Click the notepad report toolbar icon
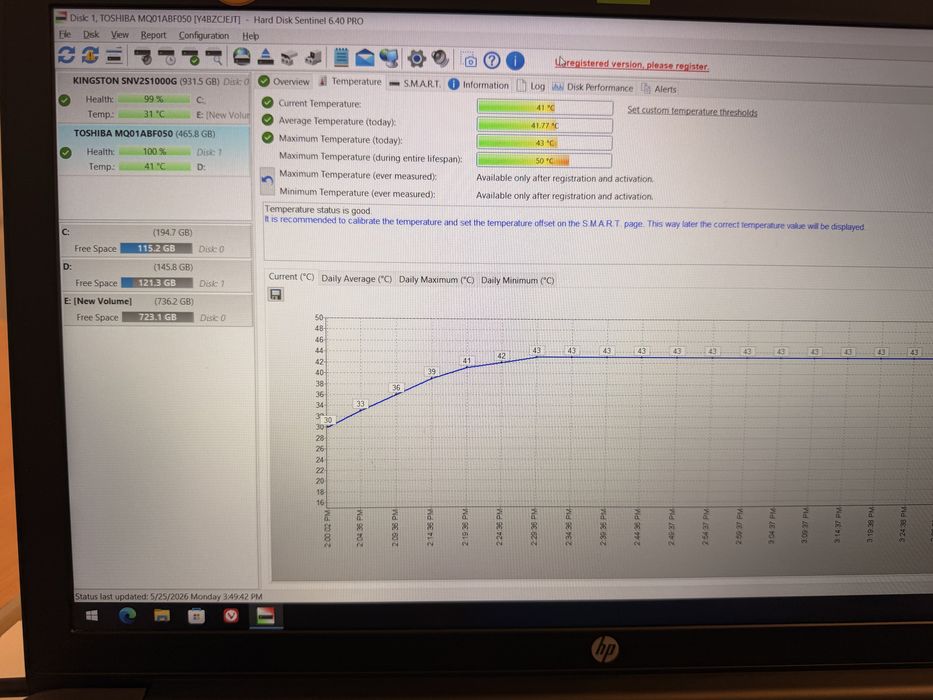Viewport: 933px width, 700px height. [x=341, y=57]
